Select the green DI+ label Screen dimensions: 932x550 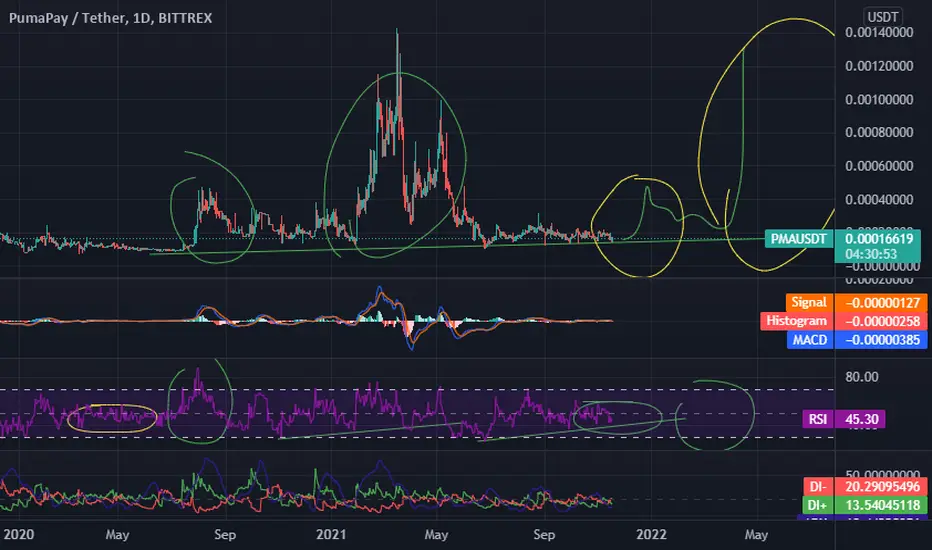click(818, 505)
